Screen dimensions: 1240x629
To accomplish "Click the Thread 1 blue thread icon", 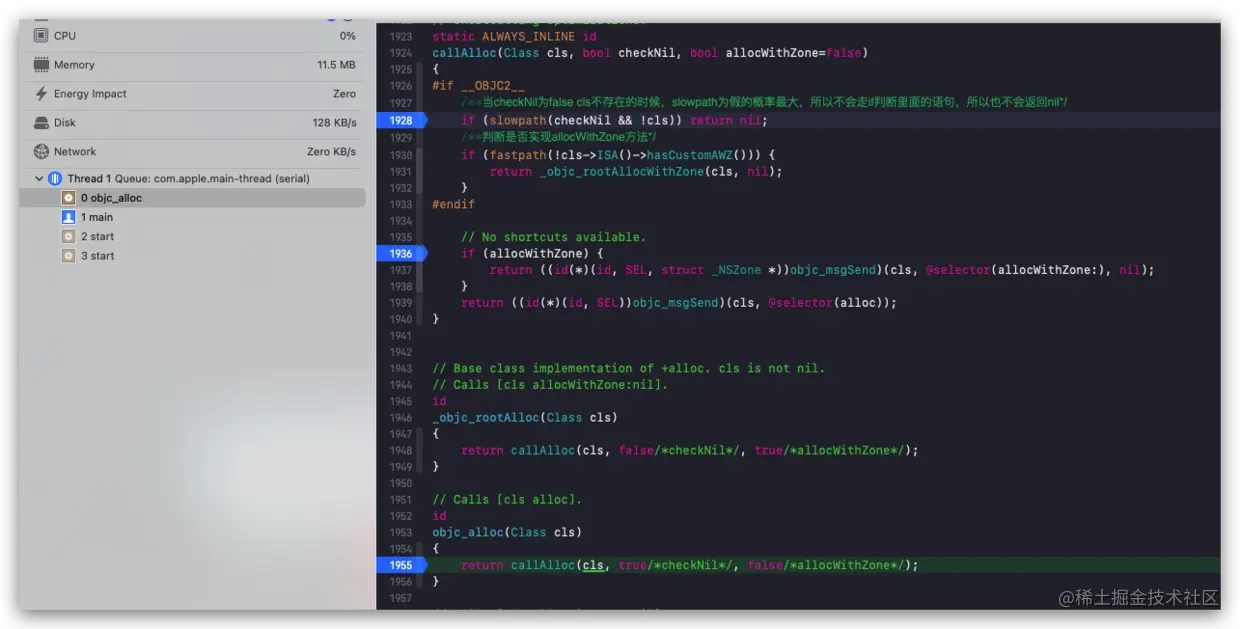I will point(55,178).
